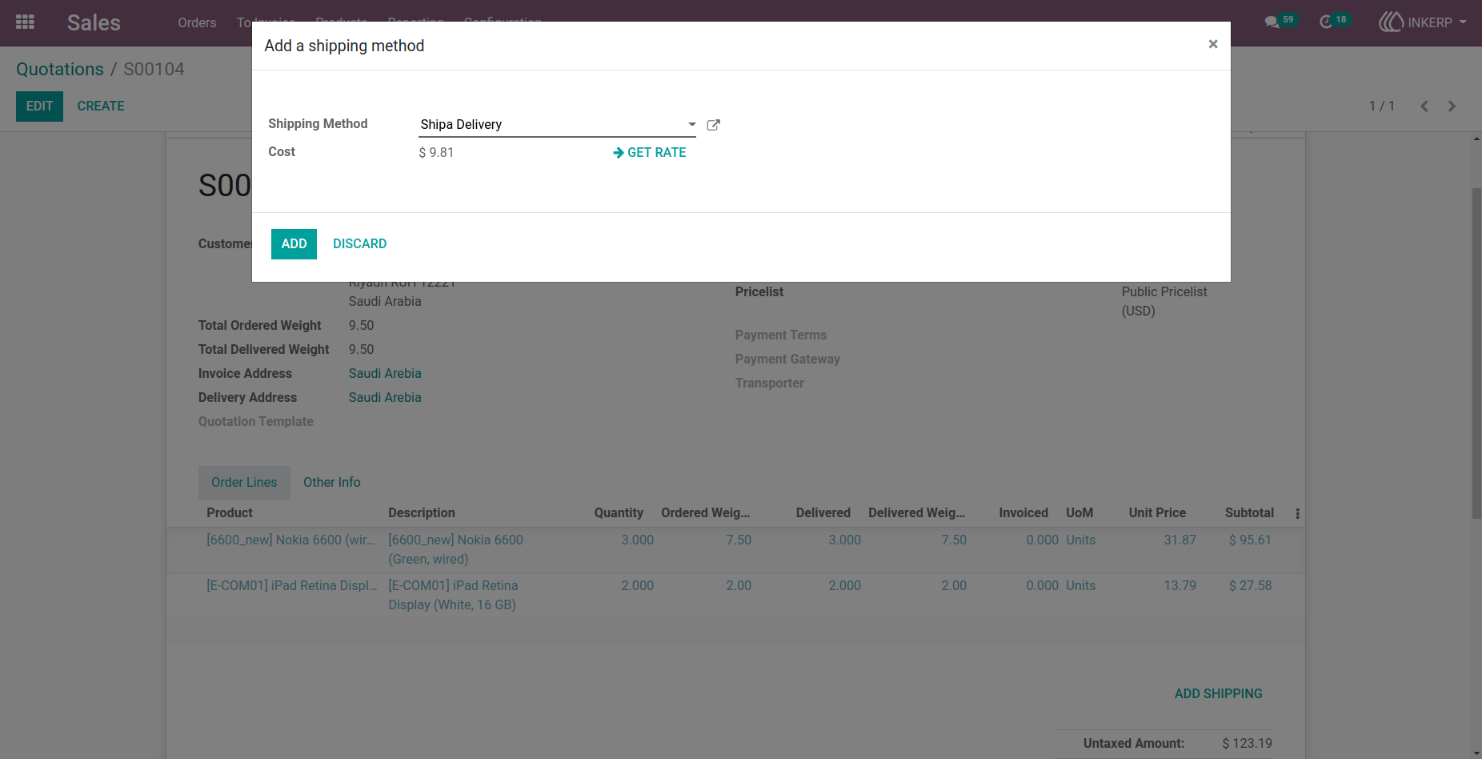Switch to the Other Info tab
This screenshot has width=1482, height=759.
coord(332,482)
